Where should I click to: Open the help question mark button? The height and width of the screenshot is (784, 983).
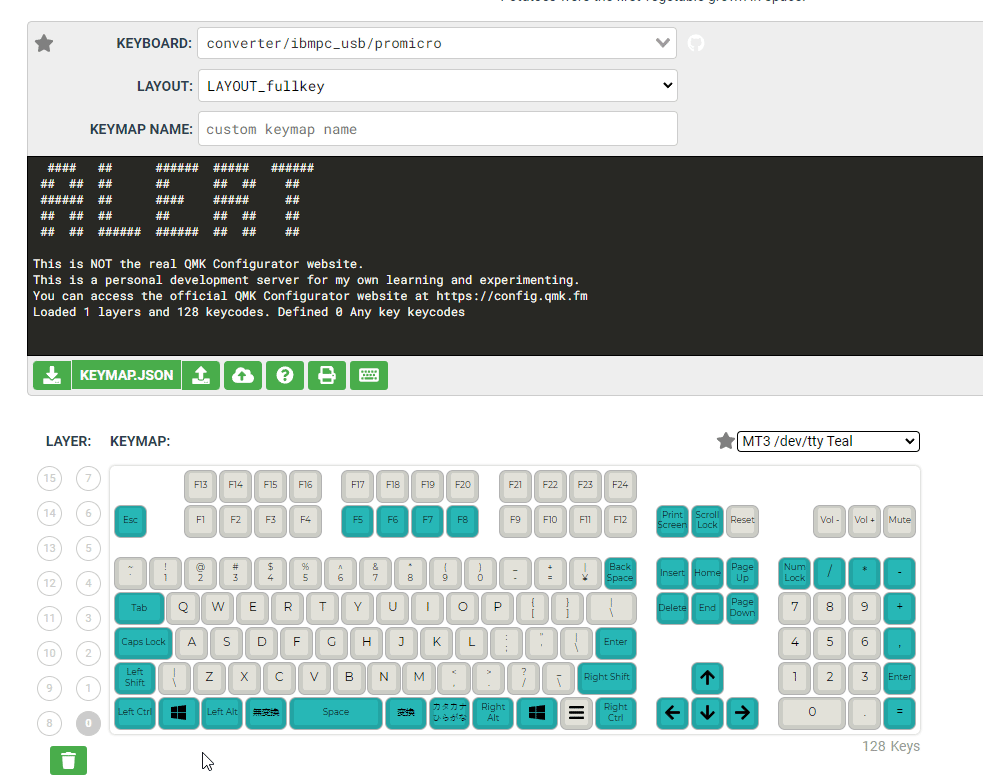285,375
